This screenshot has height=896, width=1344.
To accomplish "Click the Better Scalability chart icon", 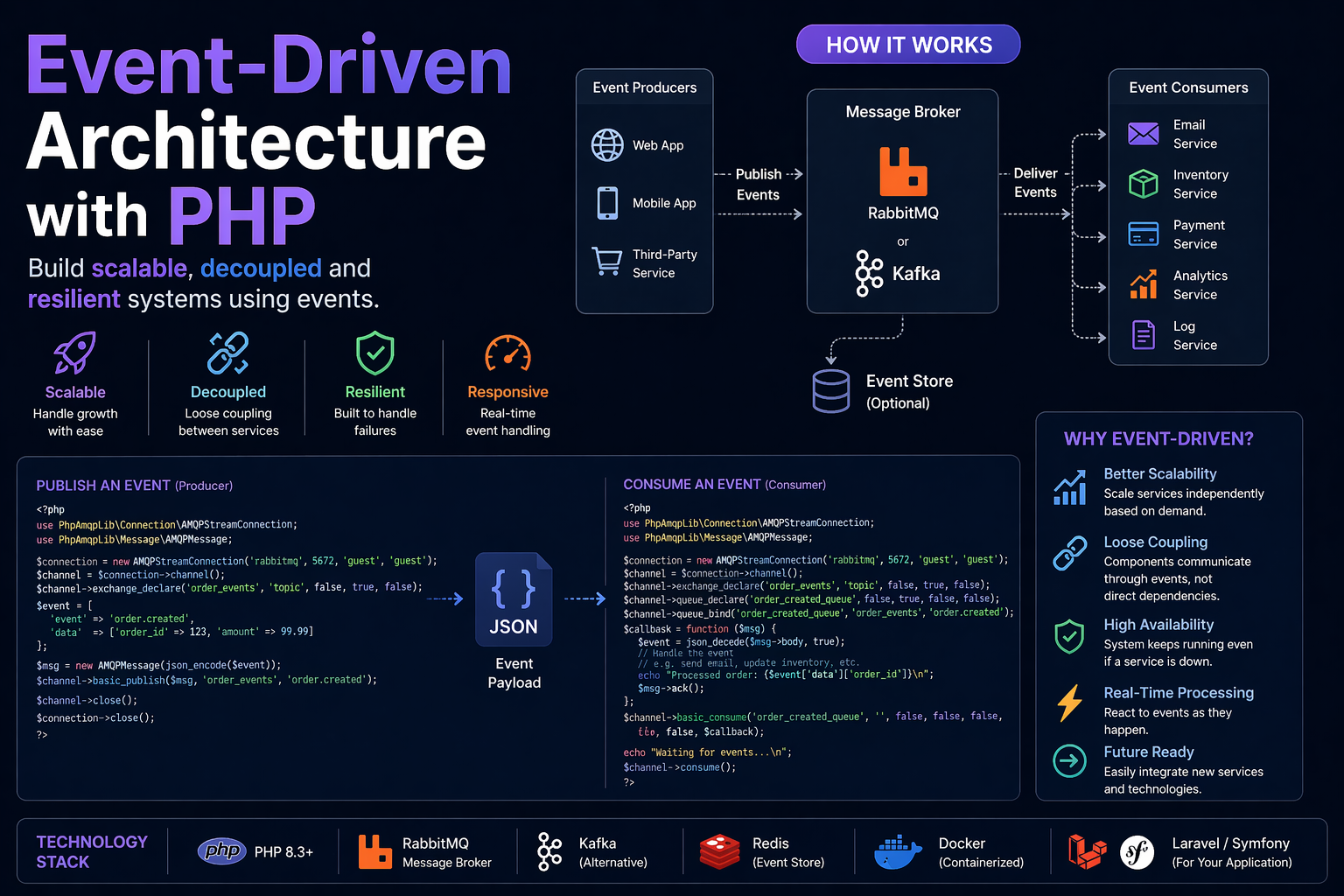I will (1070, 487).
